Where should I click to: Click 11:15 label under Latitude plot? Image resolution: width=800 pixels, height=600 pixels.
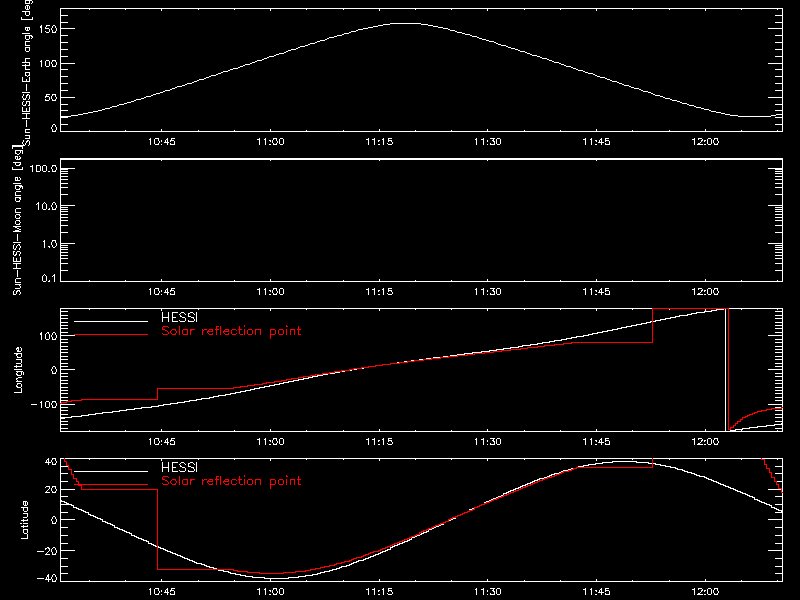coord(379,592)
